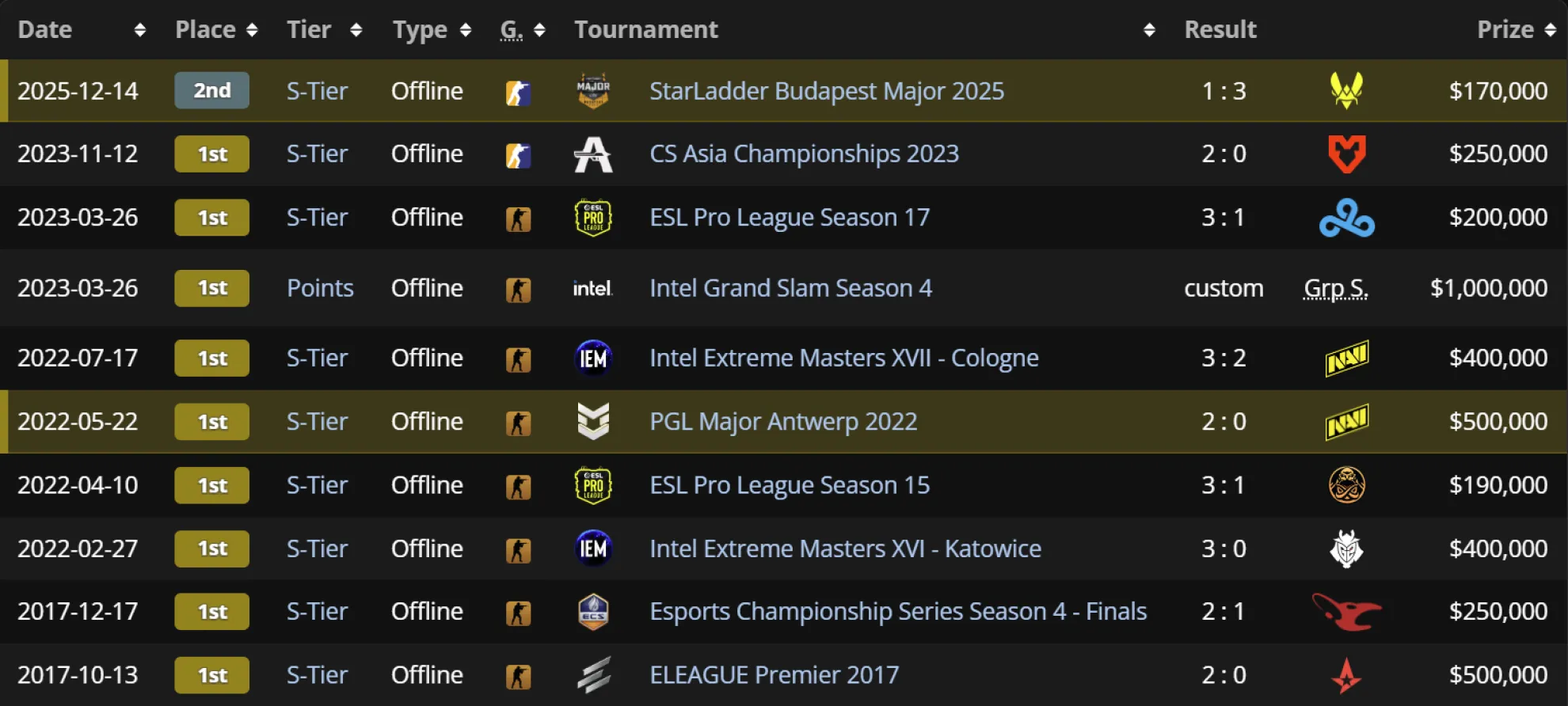Viewport: 1568px width, 706px height.
Task: Sort results by Place column
Action: click(252, 30)
